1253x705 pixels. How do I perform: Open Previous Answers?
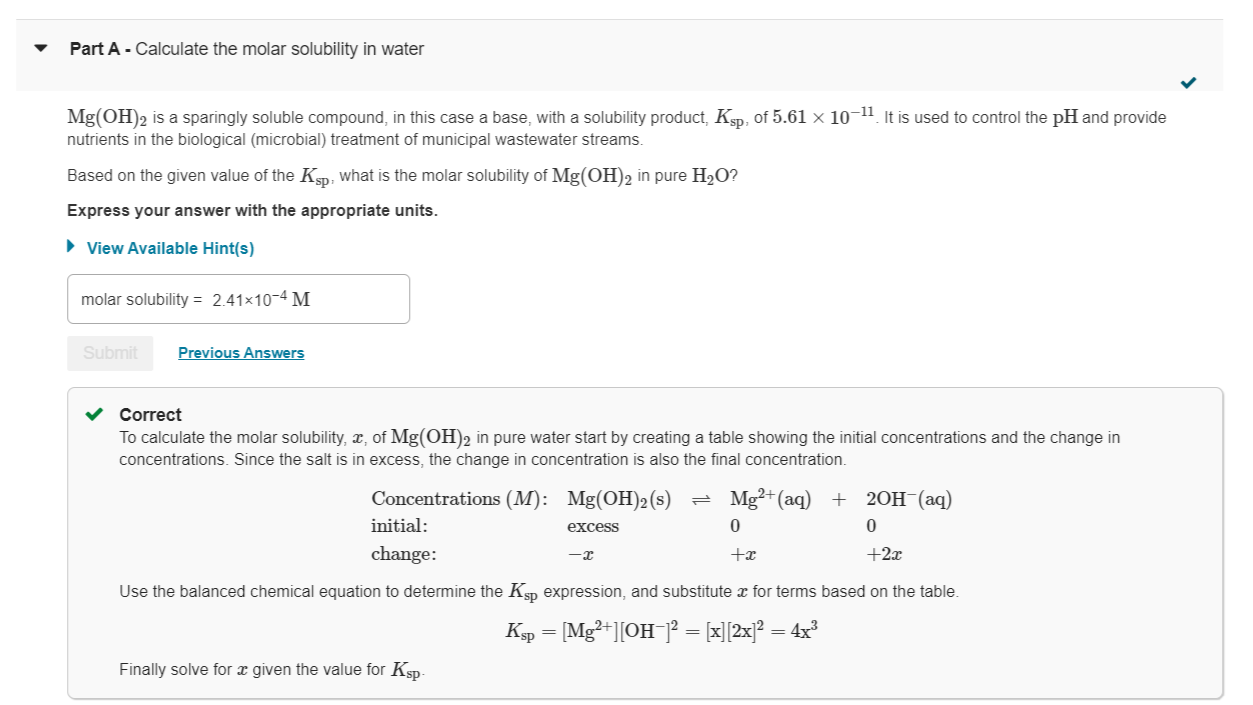(240, 352)
